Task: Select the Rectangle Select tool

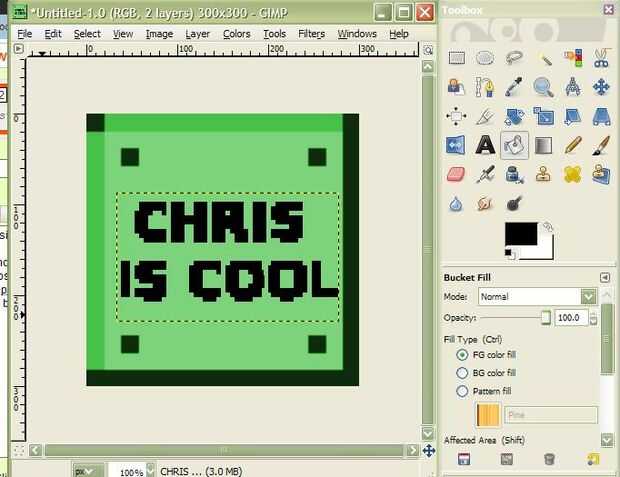Action: tap(457, 58)
